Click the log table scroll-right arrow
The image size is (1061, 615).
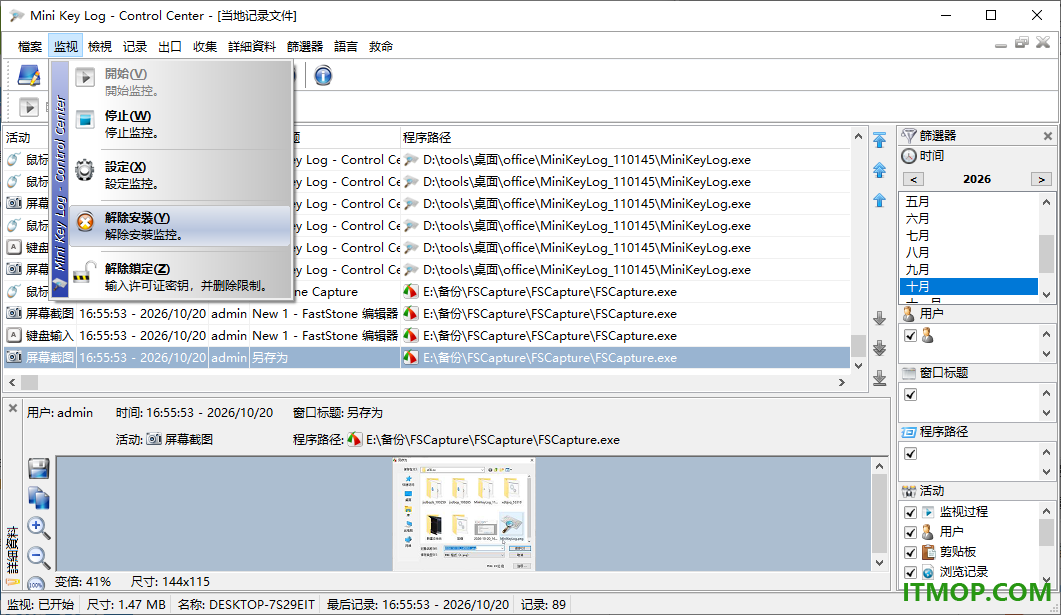tap(842, 383)
